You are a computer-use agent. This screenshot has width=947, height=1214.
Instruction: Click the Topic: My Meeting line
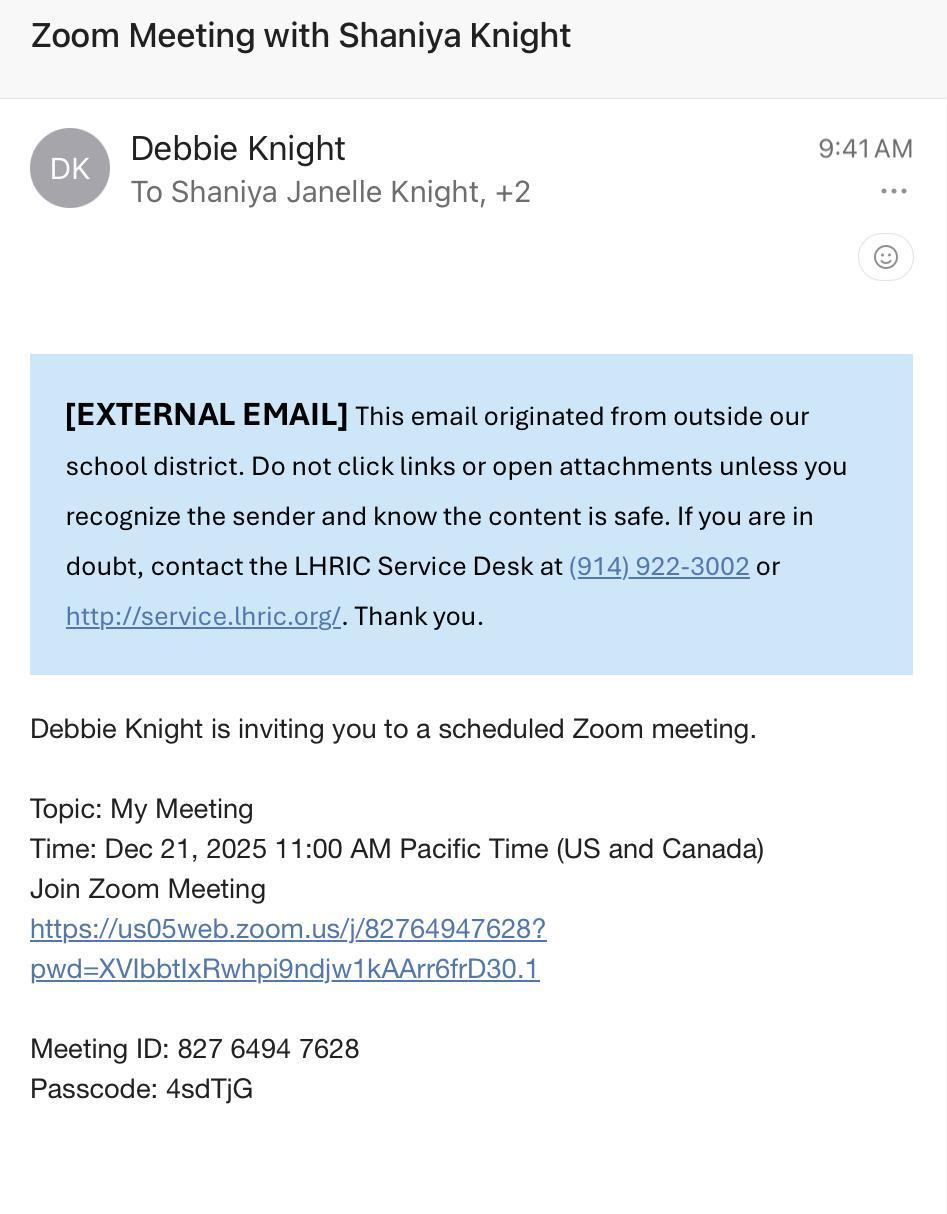[142, 809]
